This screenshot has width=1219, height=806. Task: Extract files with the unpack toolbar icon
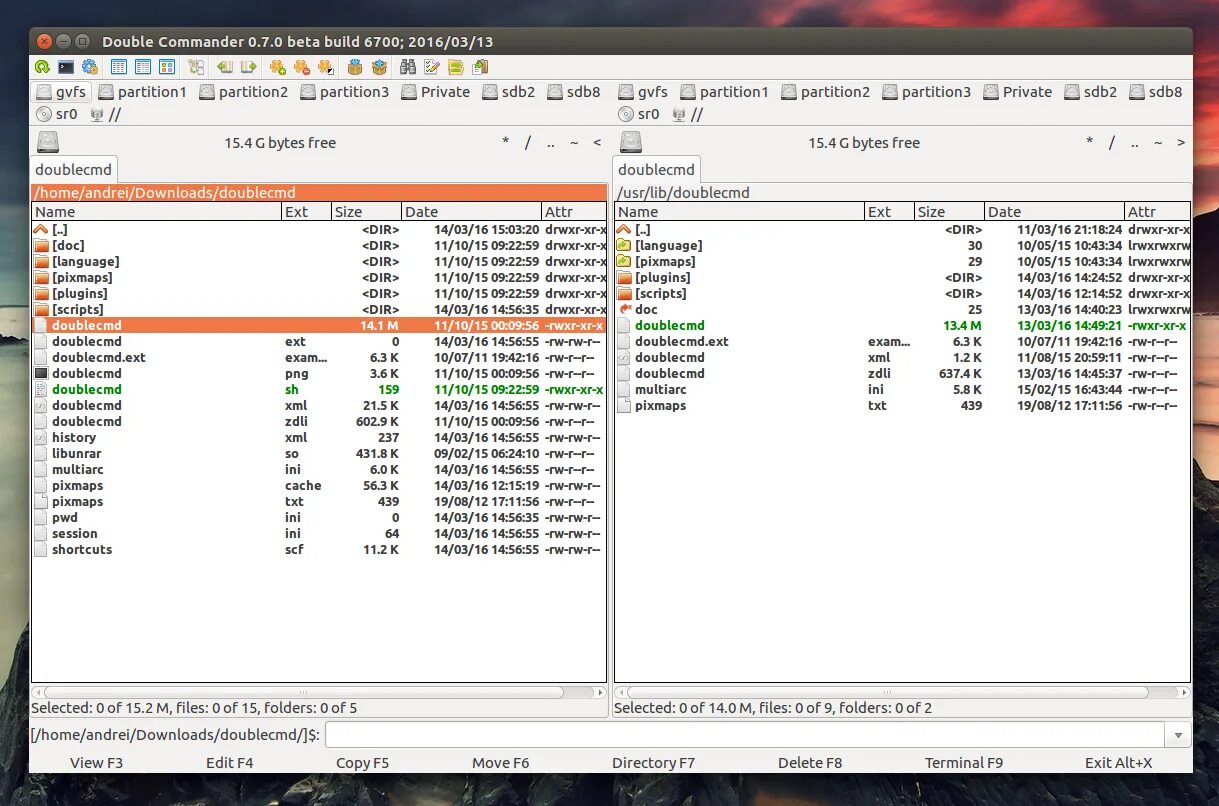click(x=380, y=67)
